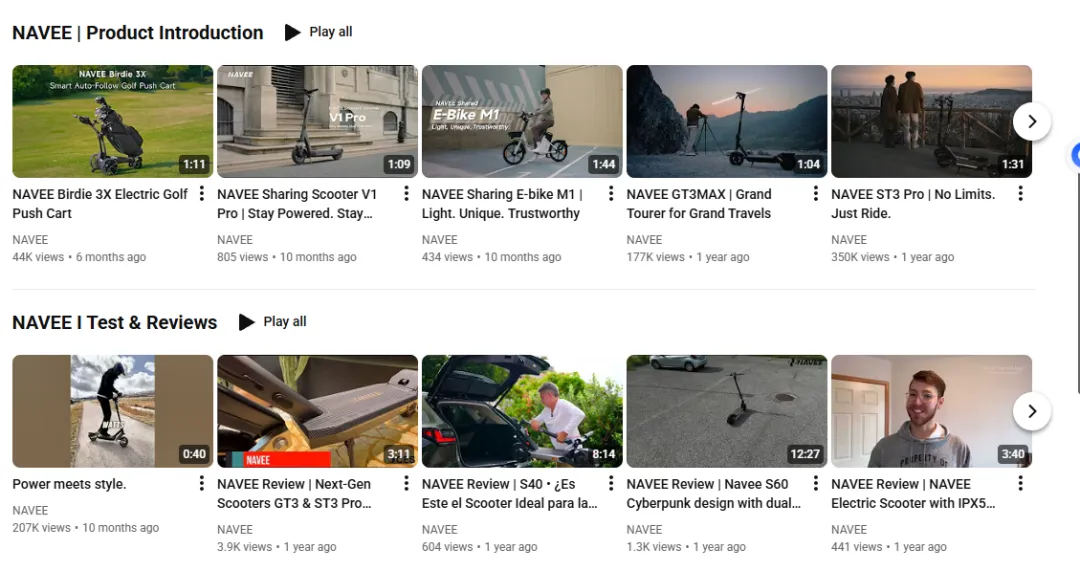Open the S40 review thumbnail with car trunk
1080x571 pixels.
(522, 411)
